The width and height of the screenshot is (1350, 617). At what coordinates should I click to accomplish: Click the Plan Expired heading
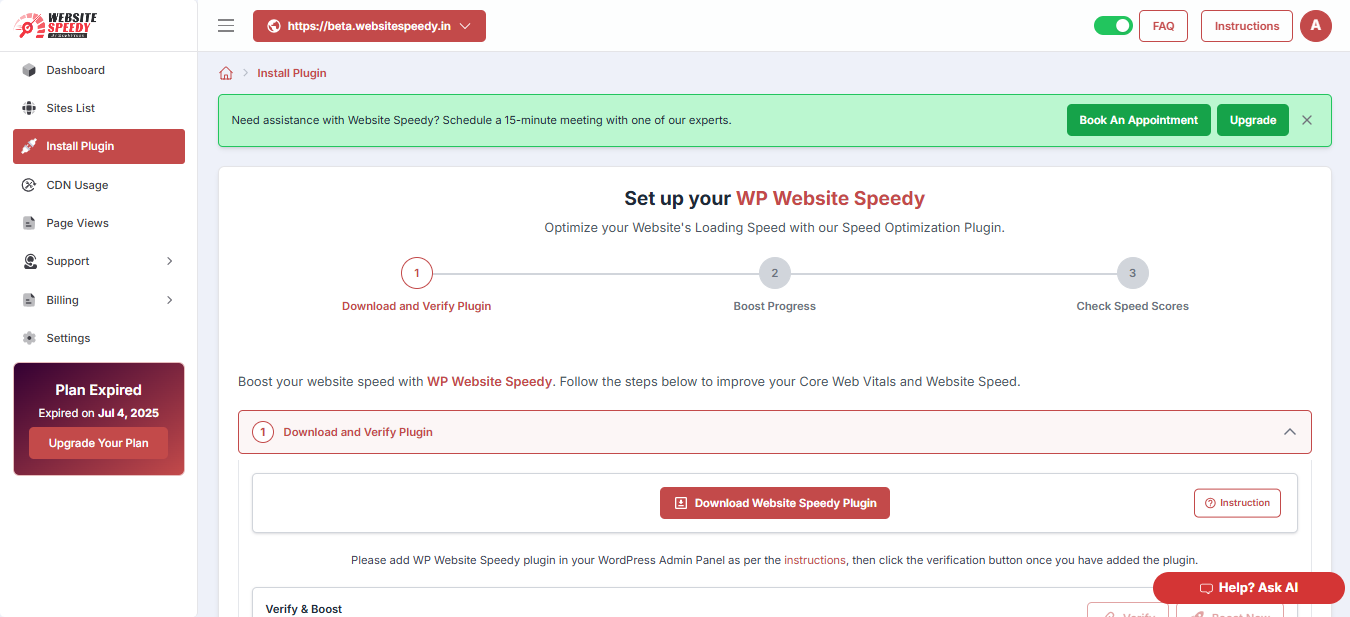tap(98, 390)
